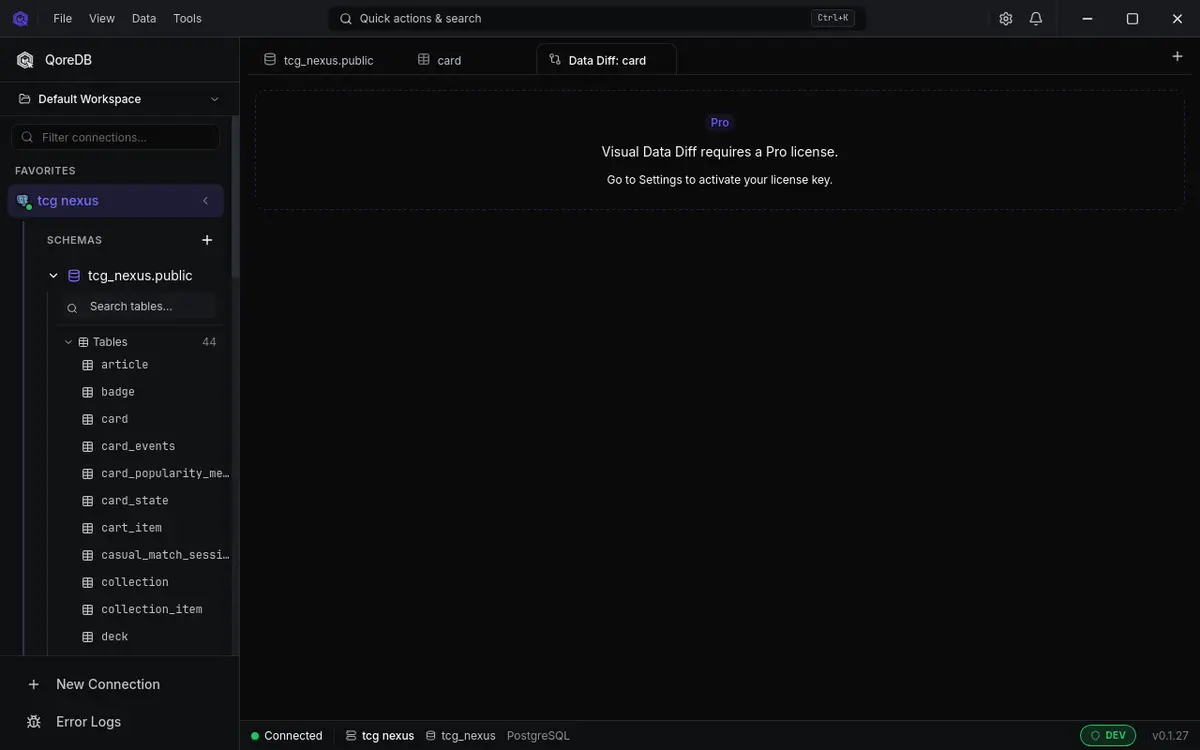Click the QoreDB logo in title bar
The image size is (1200, 750).
20,18
